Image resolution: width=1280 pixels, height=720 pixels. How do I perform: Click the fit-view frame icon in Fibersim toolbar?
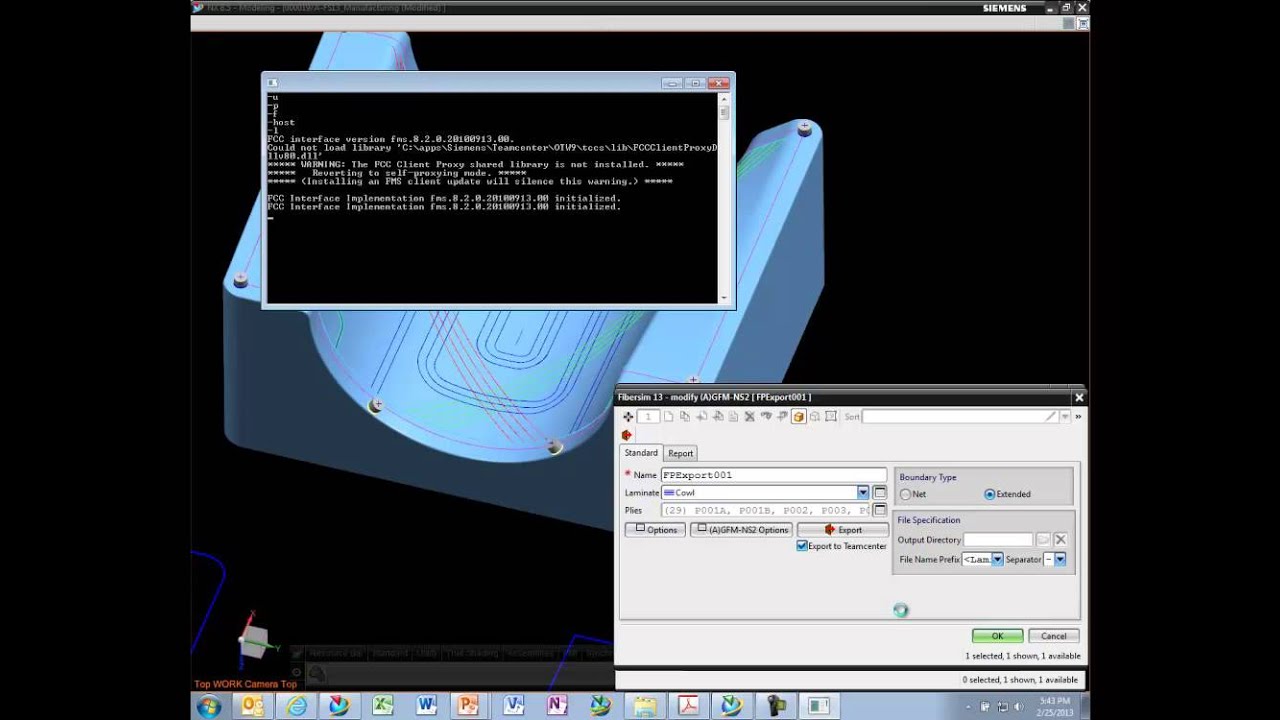pyautogui.click(x=831, y=417)
